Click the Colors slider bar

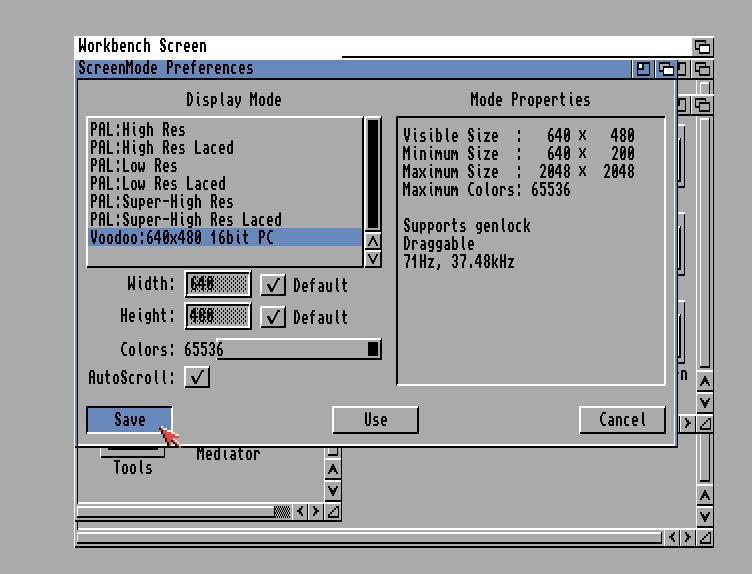tap(300, 349)
